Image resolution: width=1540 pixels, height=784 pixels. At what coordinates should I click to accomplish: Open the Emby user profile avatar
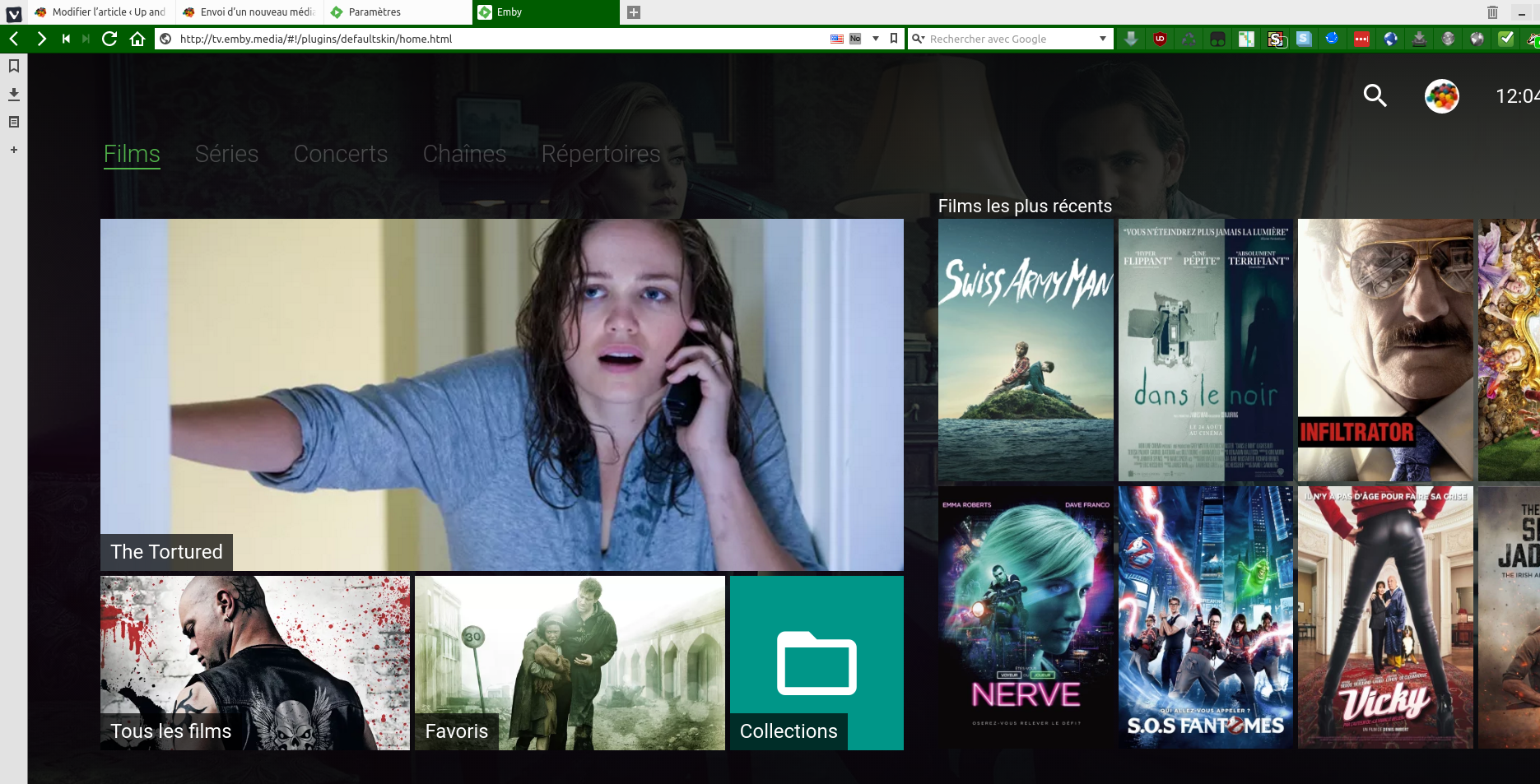pyautogui.click(x=1442, y=96)
